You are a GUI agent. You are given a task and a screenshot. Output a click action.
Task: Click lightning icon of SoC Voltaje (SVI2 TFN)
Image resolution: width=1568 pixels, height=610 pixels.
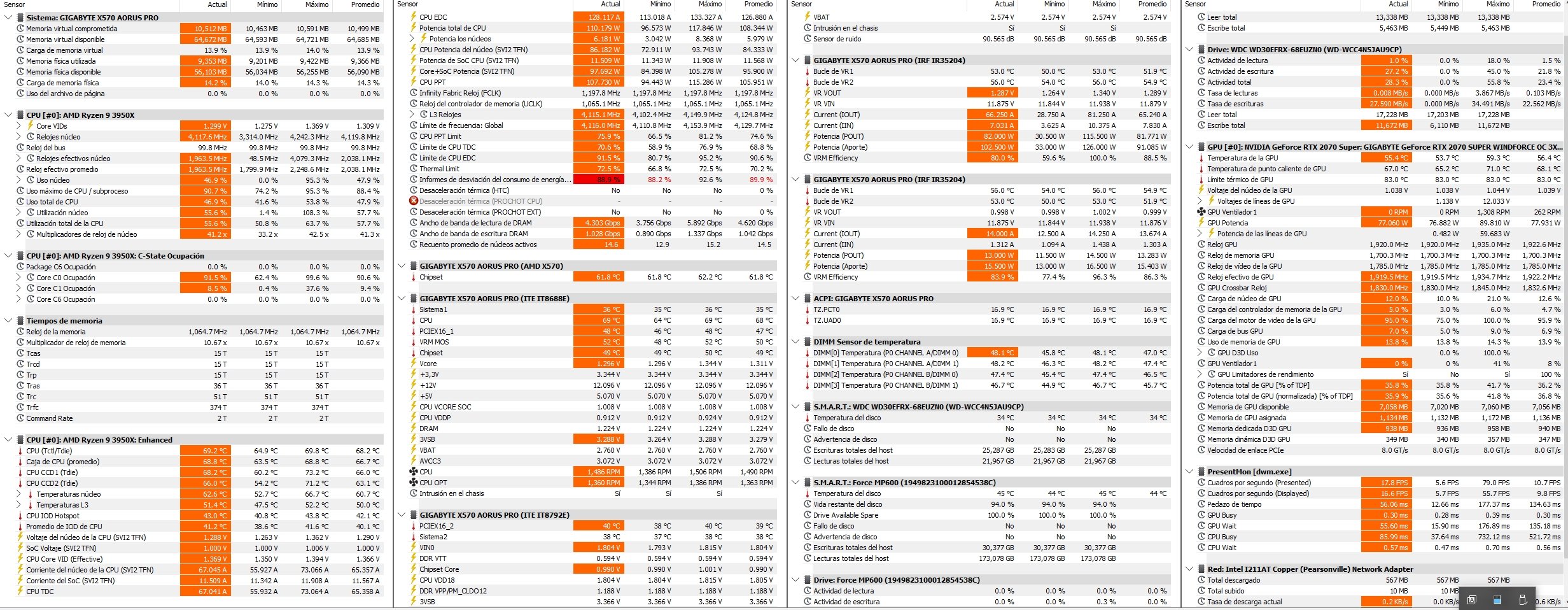tap(20, 548)
